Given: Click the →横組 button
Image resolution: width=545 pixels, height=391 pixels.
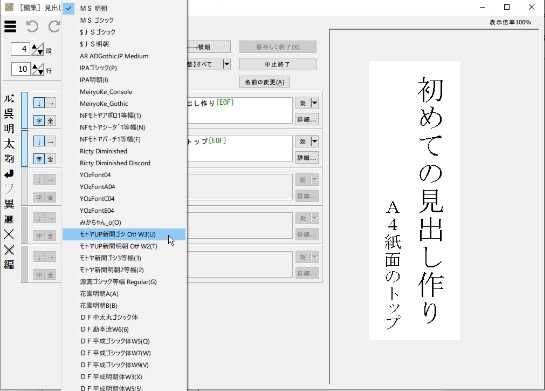Looking at the screenshot, I should pyautogui.click(x=209, y=47).
